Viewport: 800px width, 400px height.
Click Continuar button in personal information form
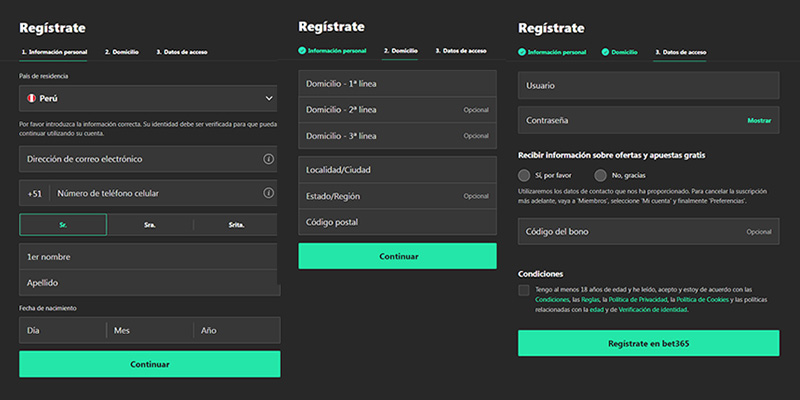point(150,364)
